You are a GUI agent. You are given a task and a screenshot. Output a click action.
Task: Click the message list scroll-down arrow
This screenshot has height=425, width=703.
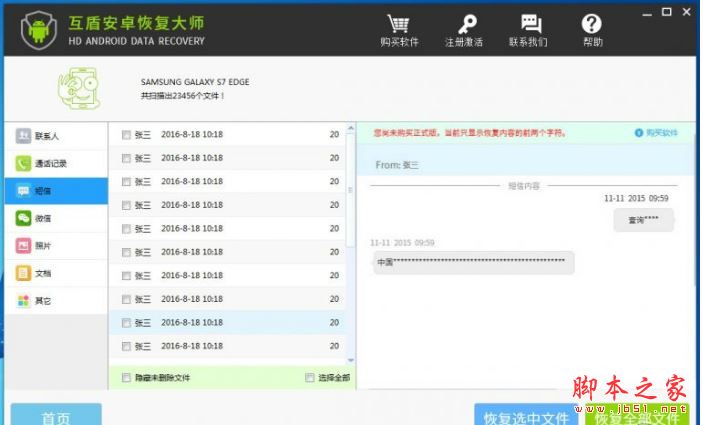[351, 360]
